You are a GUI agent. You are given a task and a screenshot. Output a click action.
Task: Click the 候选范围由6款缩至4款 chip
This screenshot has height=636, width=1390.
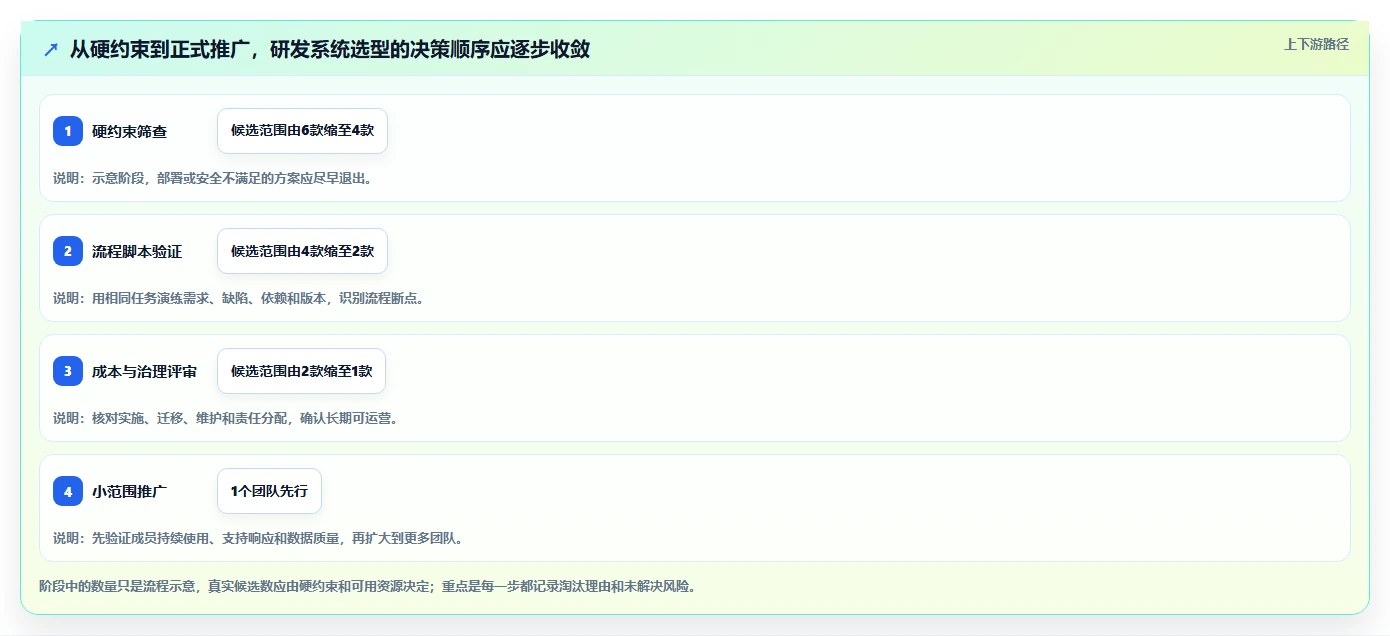coord(302,131)
